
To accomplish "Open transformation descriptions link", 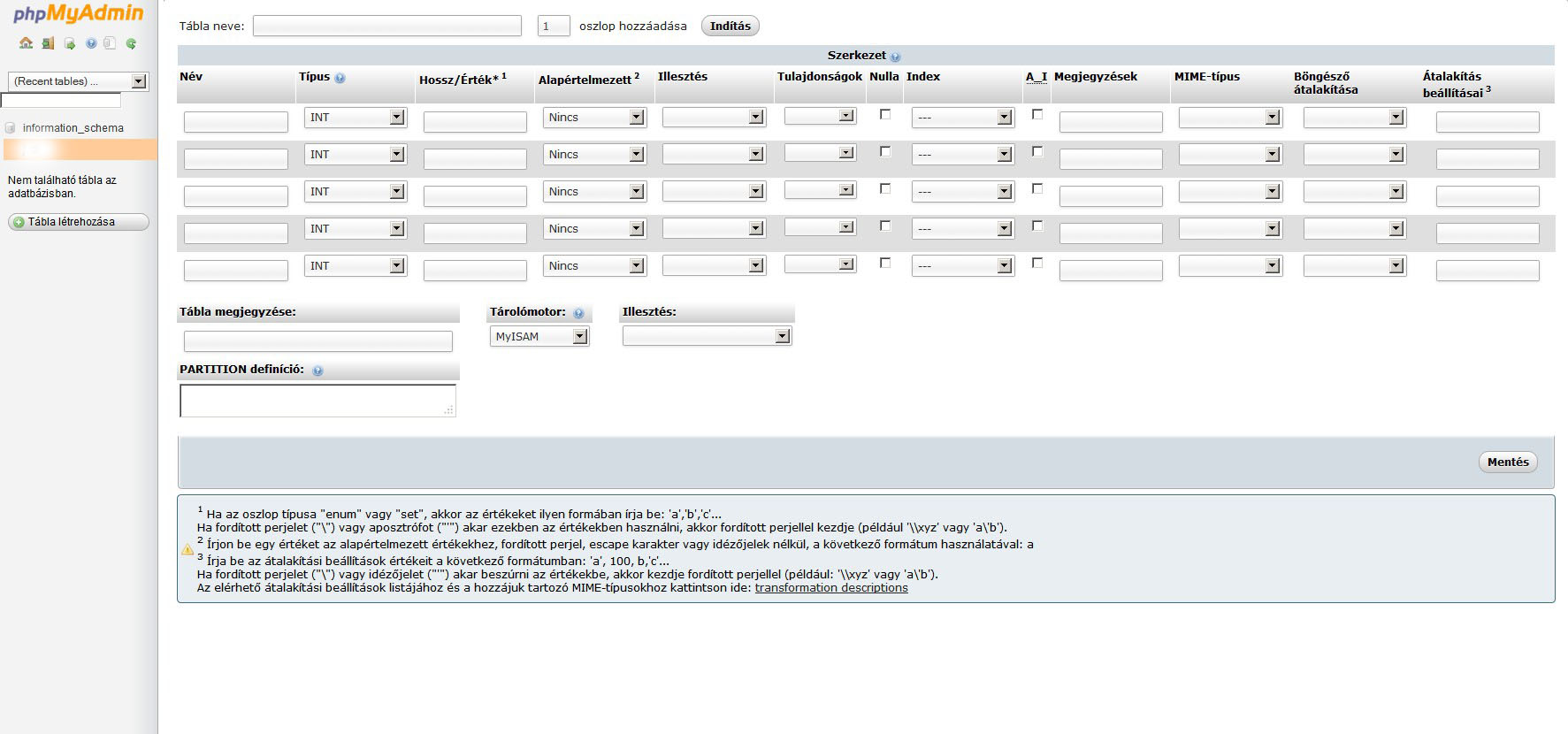I will coord(831,588).
